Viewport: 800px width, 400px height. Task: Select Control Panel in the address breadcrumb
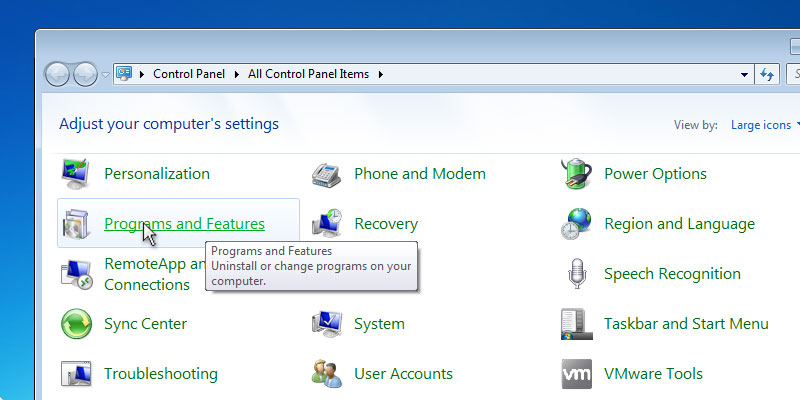189,74
